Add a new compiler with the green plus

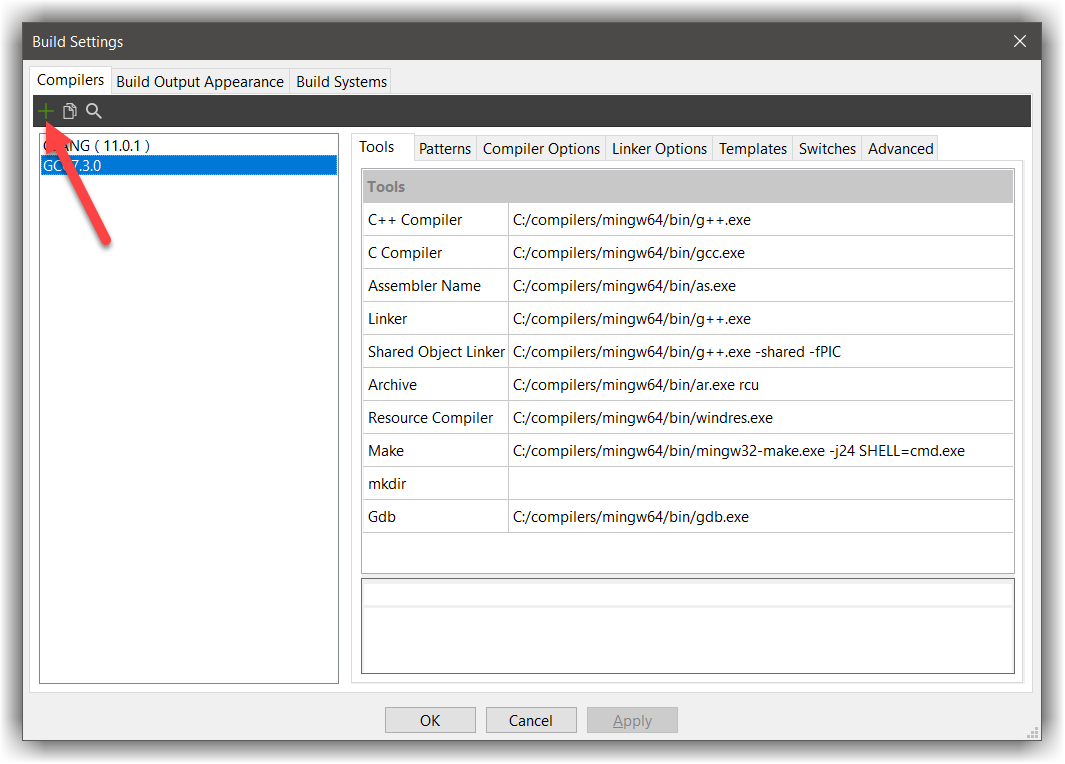pyautogui.click(x=46, y=111)
